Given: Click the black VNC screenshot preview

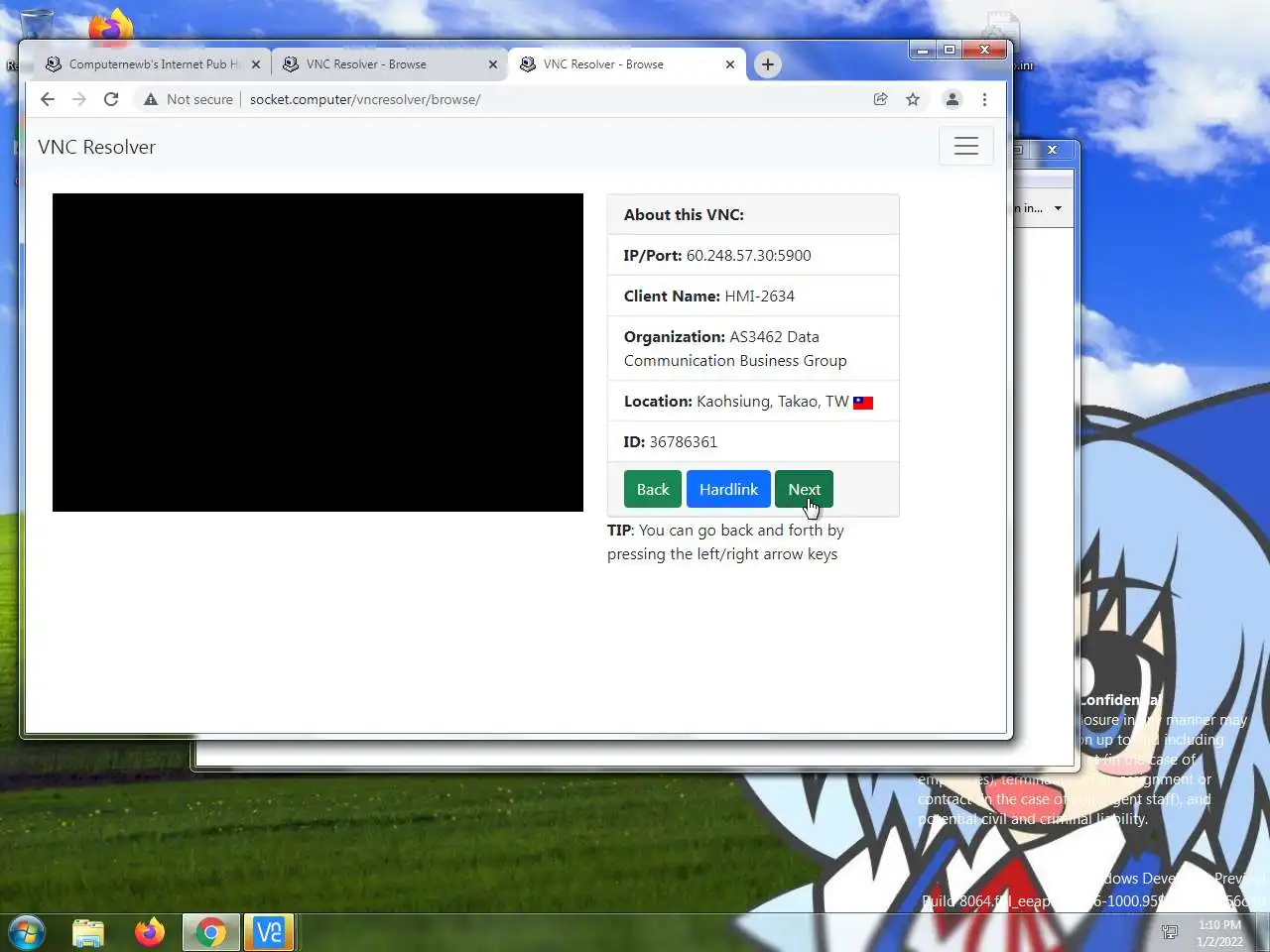Looking at the screenshot, I should (317, 352).
